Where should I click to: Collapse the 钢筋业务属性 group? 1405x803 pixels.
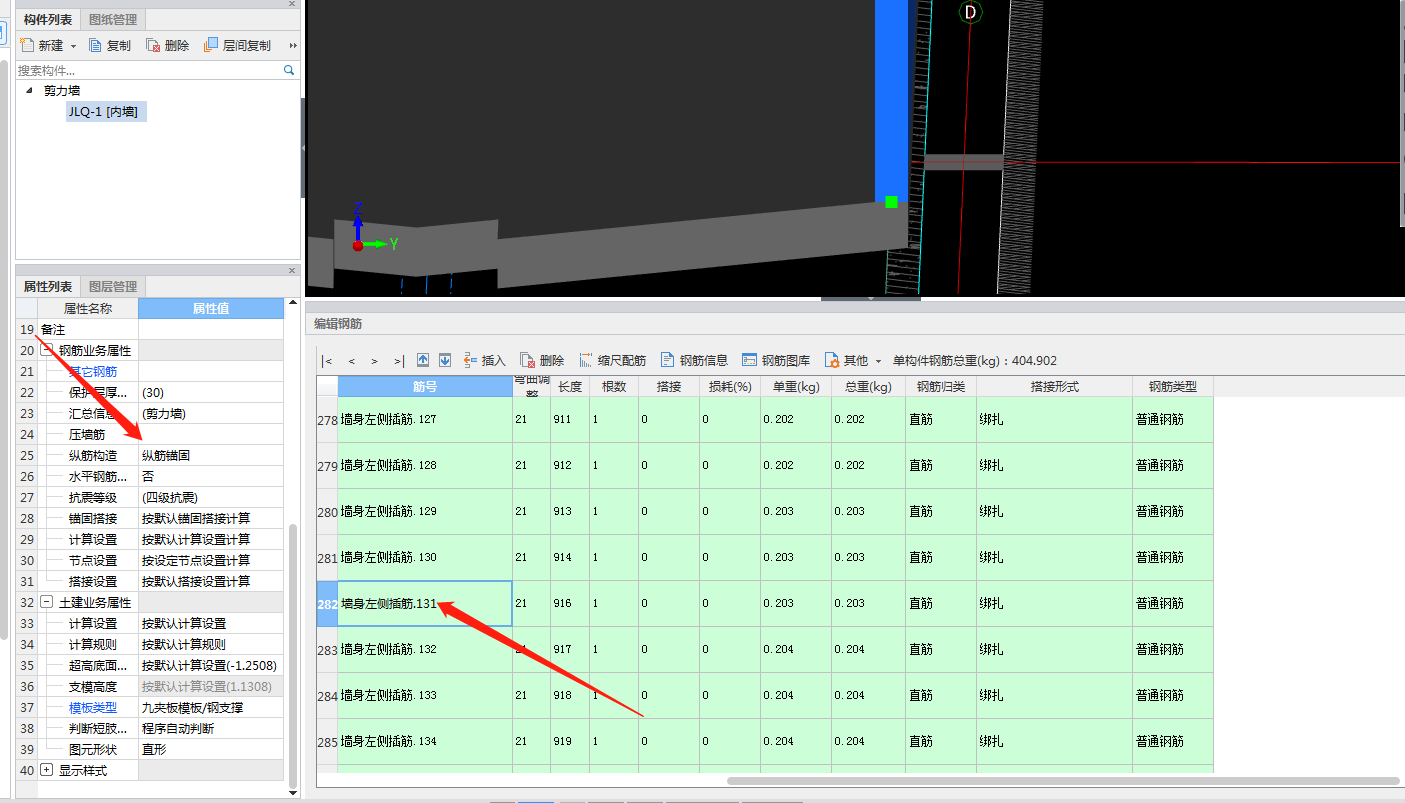click(46, 350)
